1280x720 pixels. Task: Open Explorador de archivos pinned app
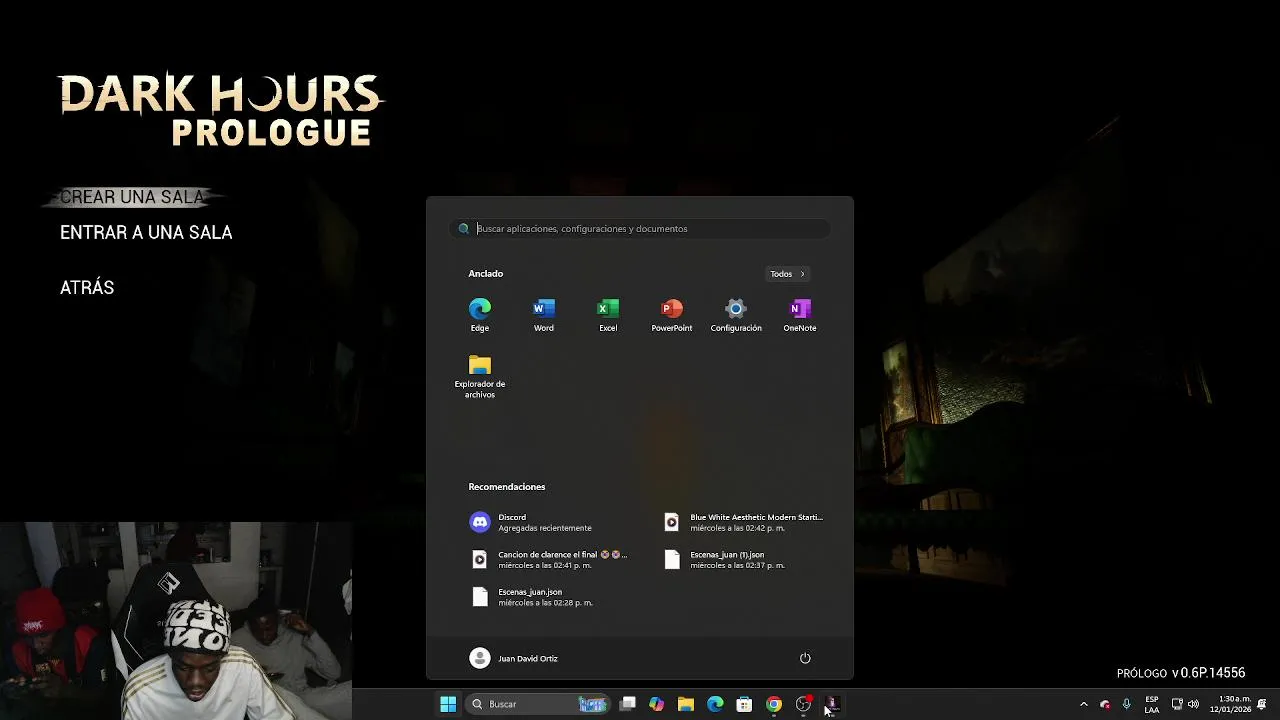coord(480,377)
